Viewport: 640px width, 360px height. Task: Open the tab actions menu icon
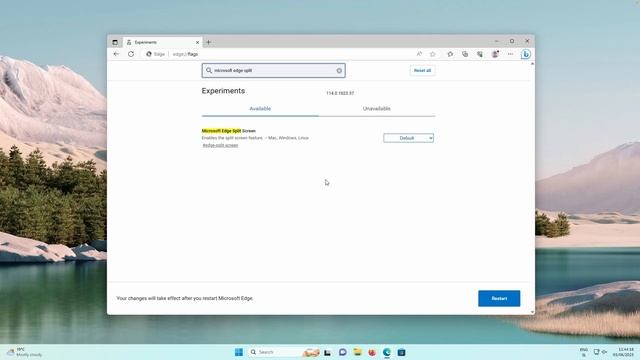[115, 42]
